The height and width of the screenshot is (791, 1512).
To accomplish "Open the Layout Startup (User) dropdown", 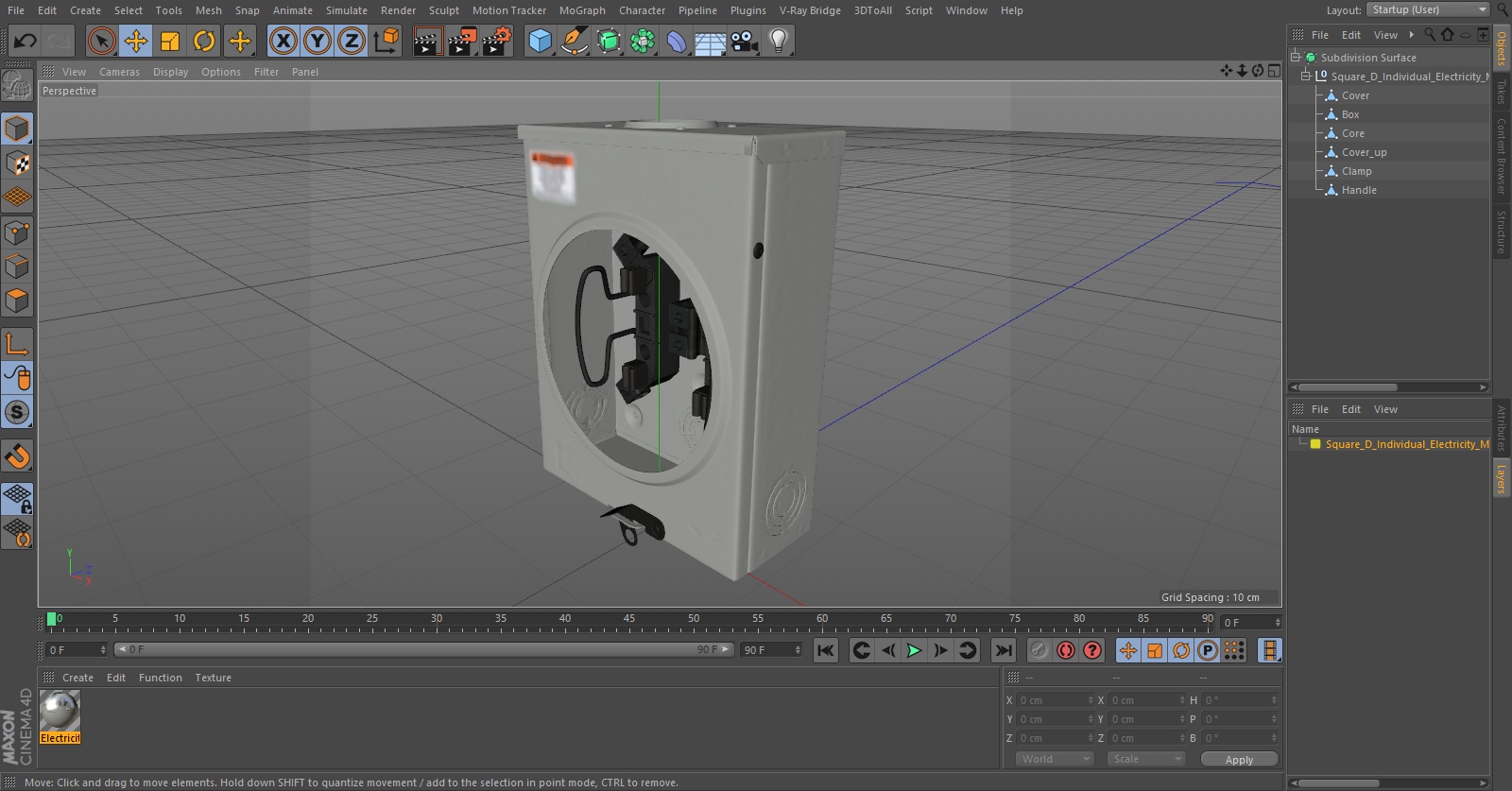I will (x=1428, y=9).
